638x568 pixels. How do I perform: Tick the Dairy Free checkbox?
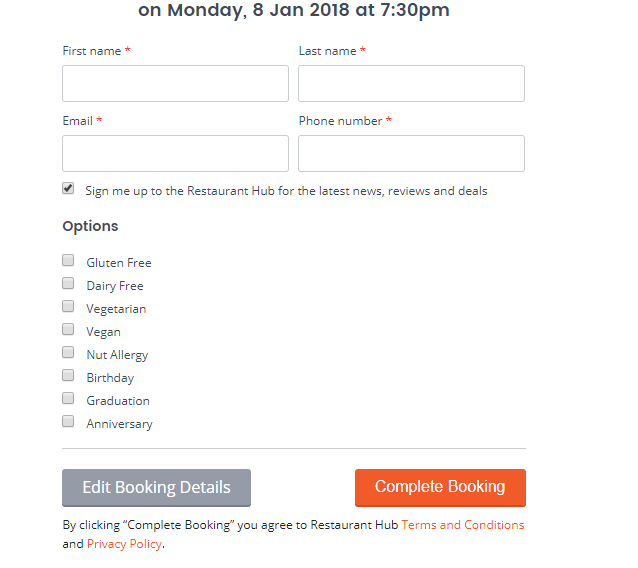pyautogui.click(x=68, y=283)
